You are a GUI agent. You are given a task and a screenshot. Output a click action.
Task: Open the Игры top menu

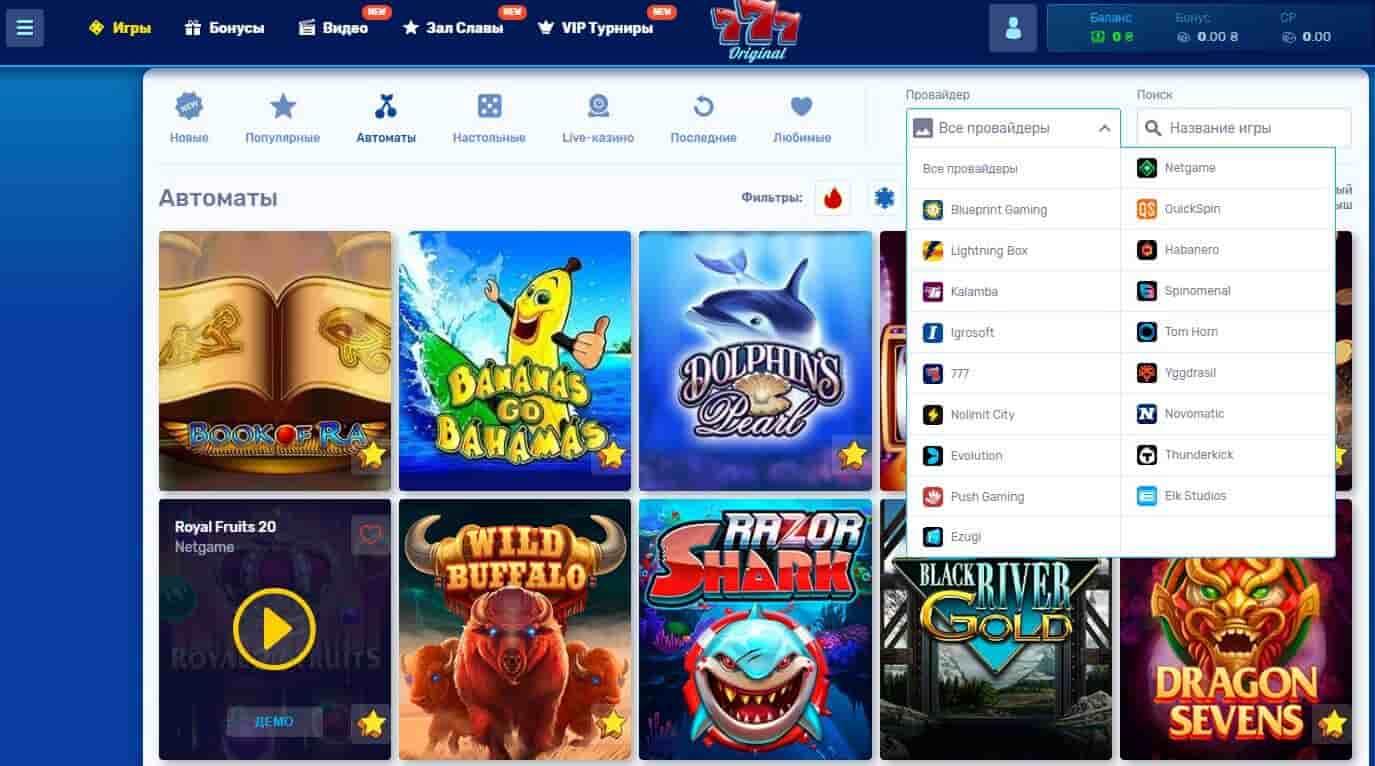click(120, 28)
